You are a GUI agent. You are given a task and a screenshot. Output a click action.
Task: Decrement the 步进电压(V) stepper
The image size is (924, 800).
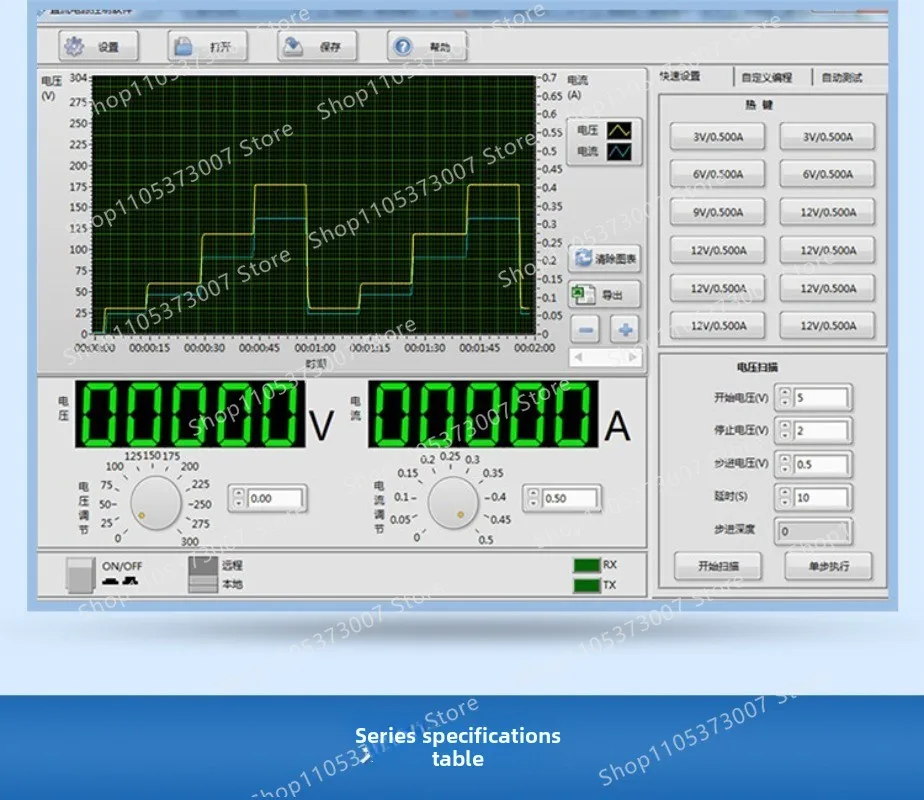pyautogui.click(x=784, y=470)
